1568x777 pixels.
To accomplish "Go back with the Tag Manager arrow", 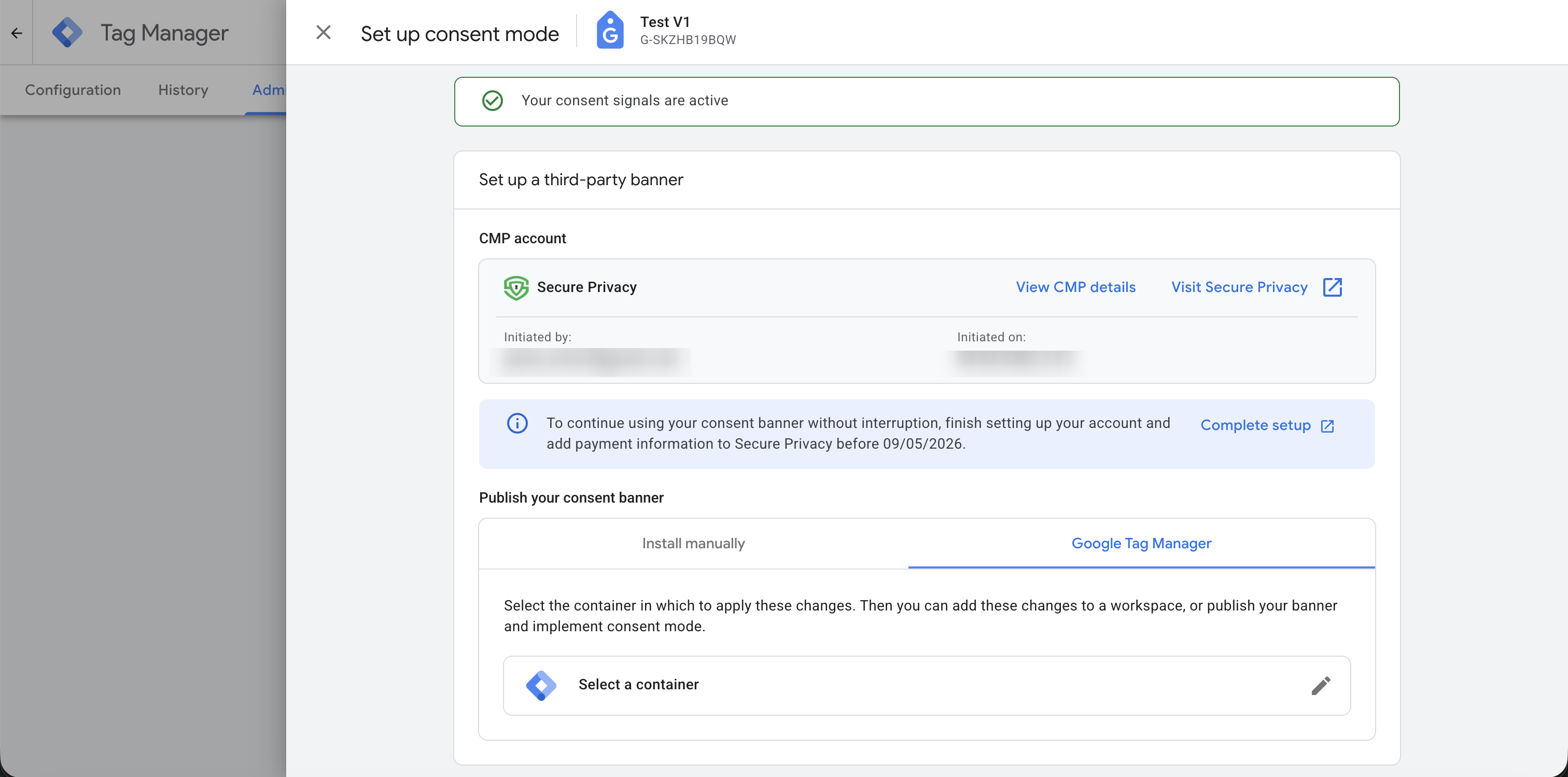I will [x=17, y=33].
